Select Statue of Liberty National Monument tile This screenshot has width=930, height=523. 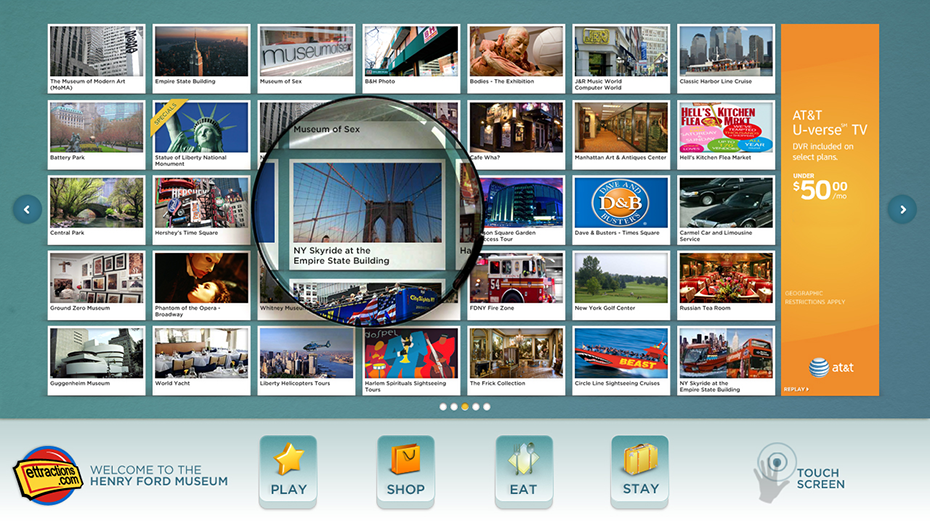click(x=202, y=135)
